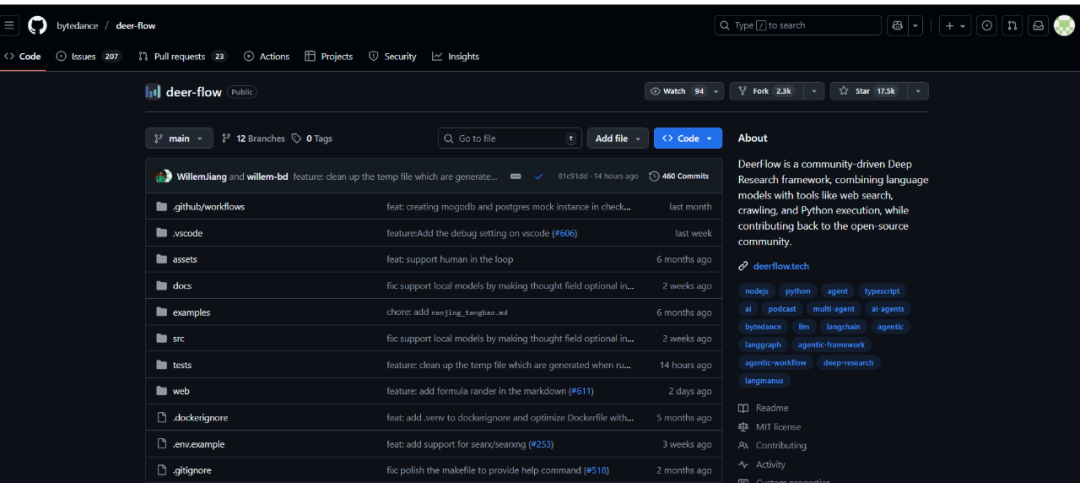Click the search bar in header

[798, 25]
